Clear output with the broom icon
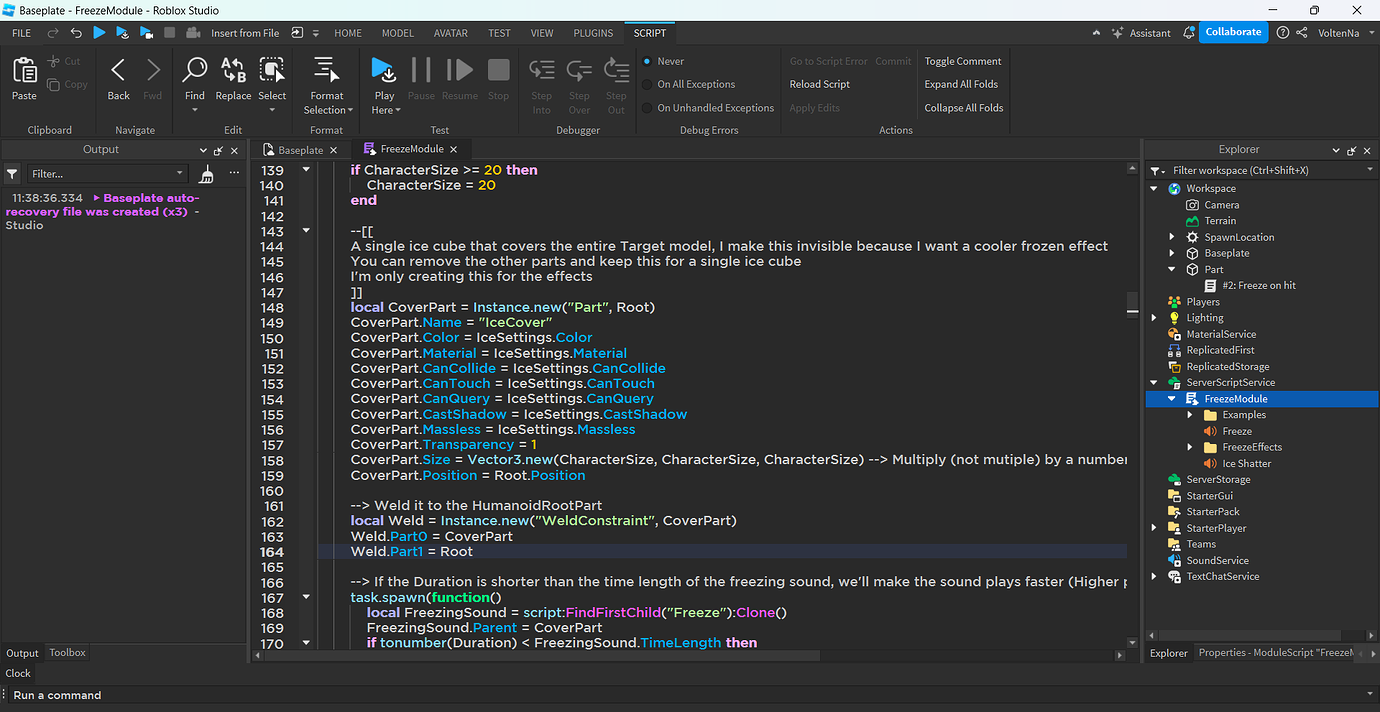Image resolution: width=1380 pixels, height=712 pixels. [207, 174]
